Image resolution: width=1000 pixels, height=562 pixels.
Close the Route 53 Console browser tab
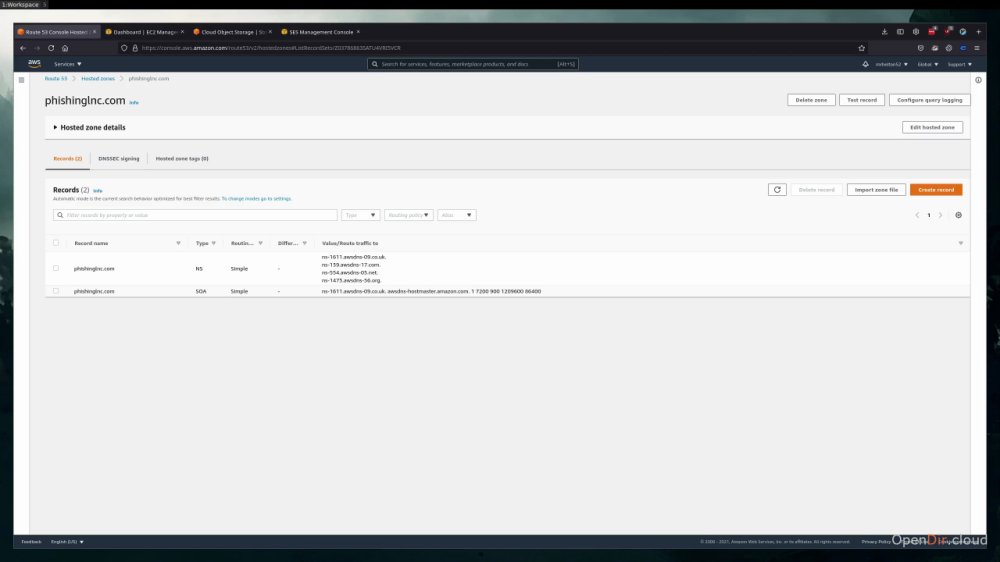coord(94,31)
